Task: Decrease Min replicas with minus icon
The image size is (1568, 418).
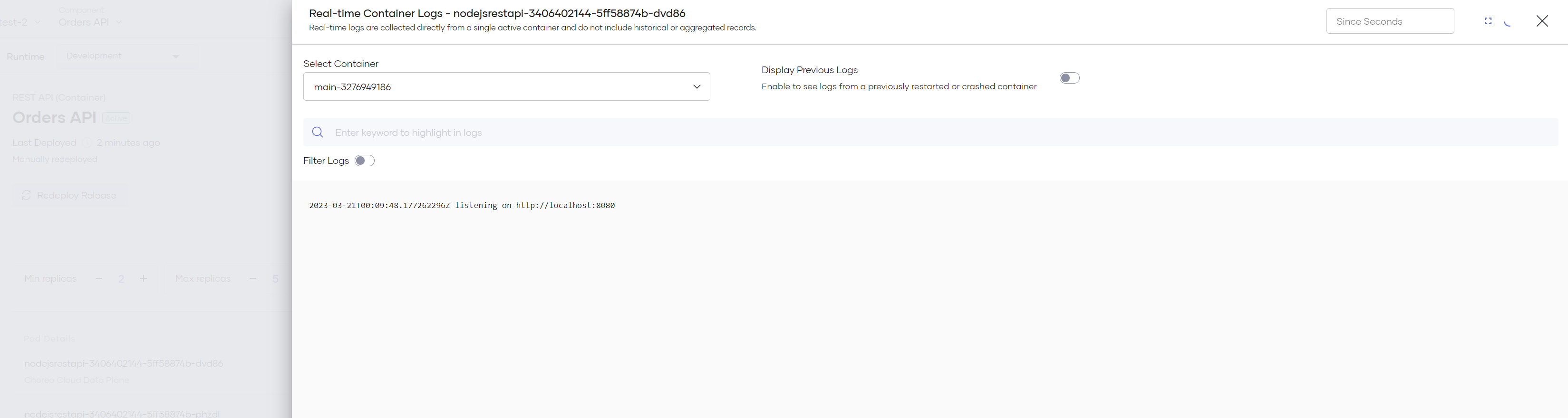Action: click(x=98, y=279)
